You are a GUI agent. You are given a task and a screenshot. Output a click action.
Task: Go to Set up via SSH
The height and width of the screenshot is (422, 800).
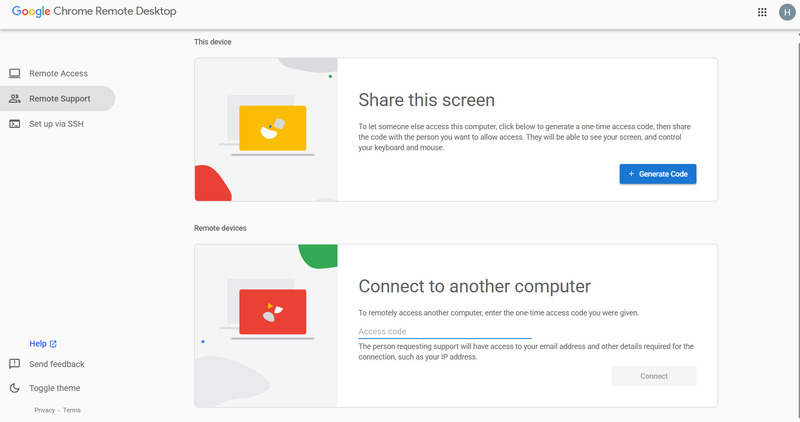tap(58, 123)
